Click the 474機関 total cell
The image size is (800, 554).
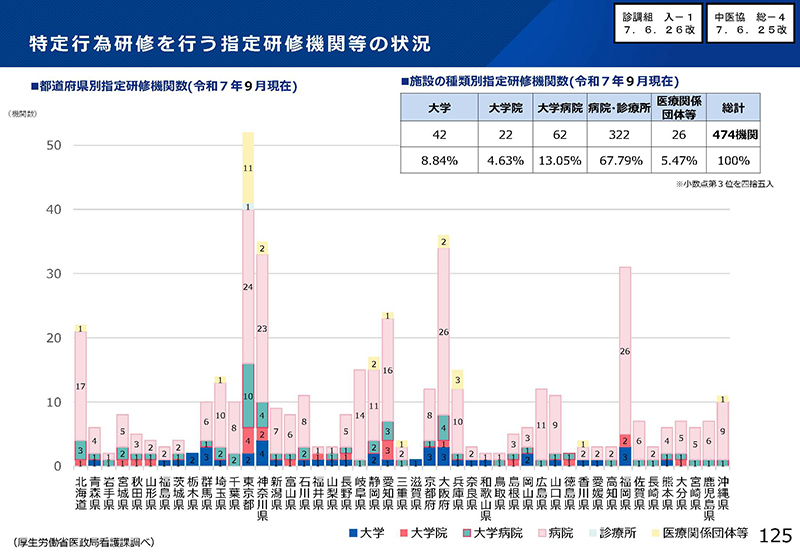click(736, 135)
